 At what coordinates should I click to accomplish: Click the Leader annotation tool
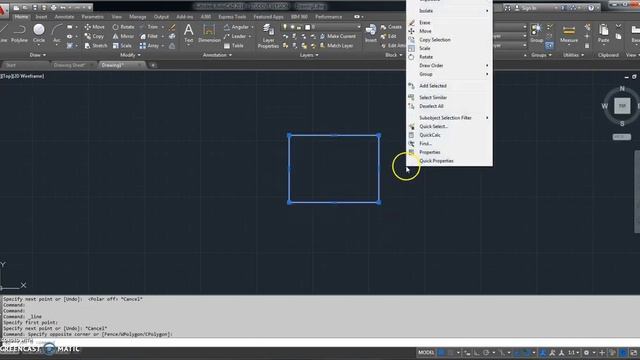pos(235,36)
